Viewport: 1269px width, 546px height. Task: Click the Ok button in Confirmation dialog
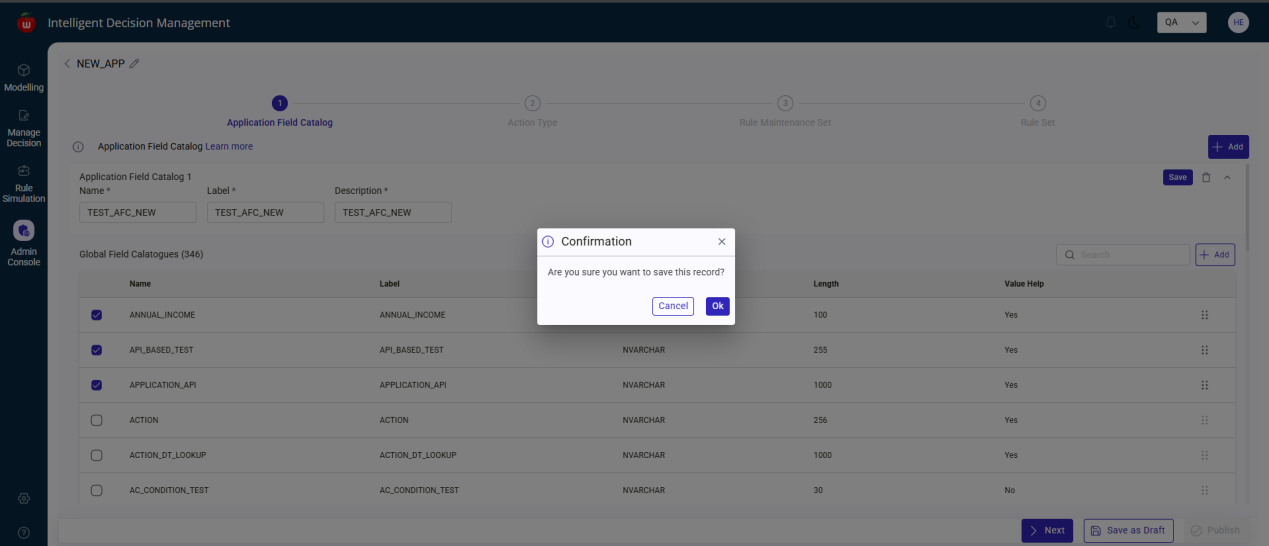point(717,306)
